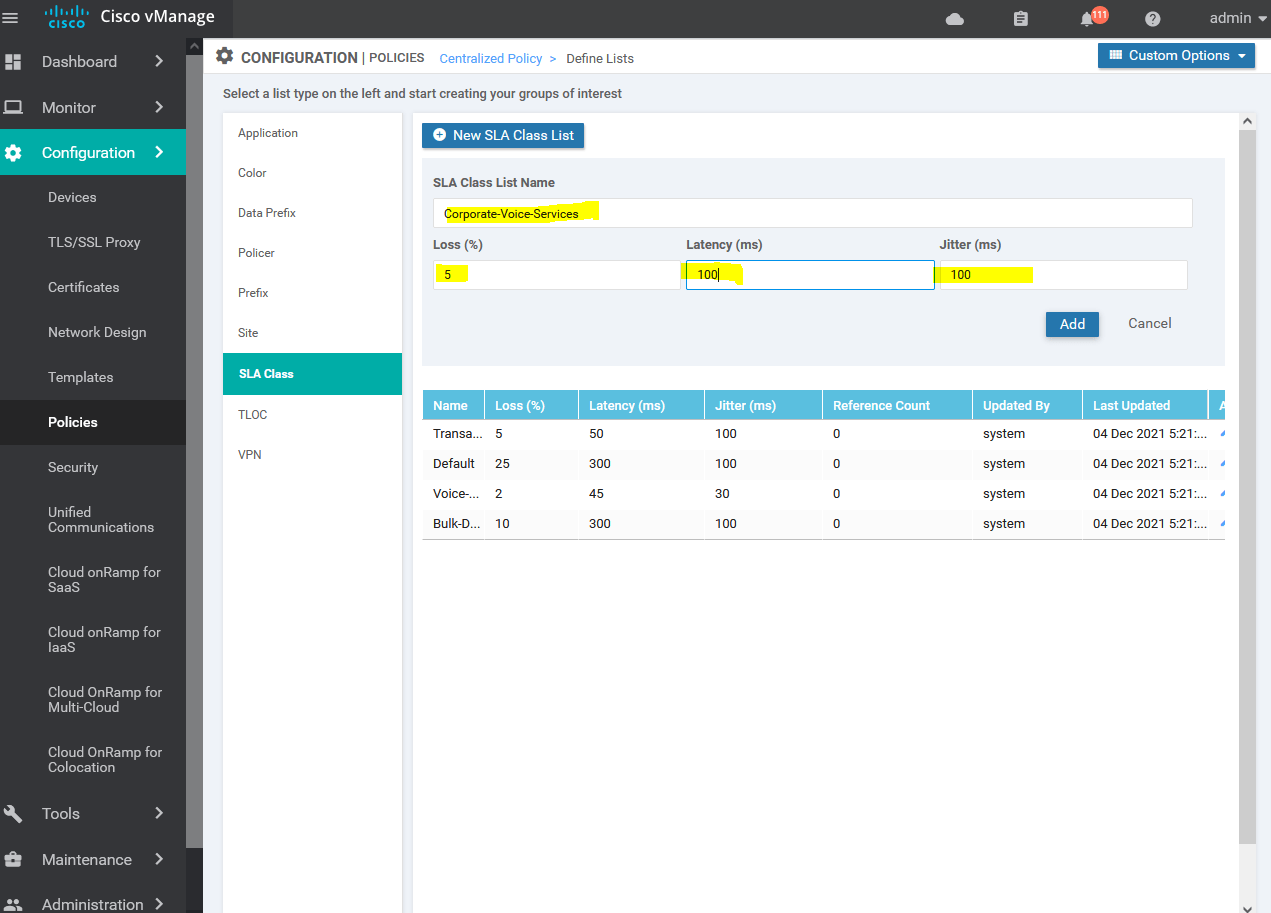The image size is (1271, 913).
Task: Open the Custom Options dropdown
Action: click(x=1176, y=55)
